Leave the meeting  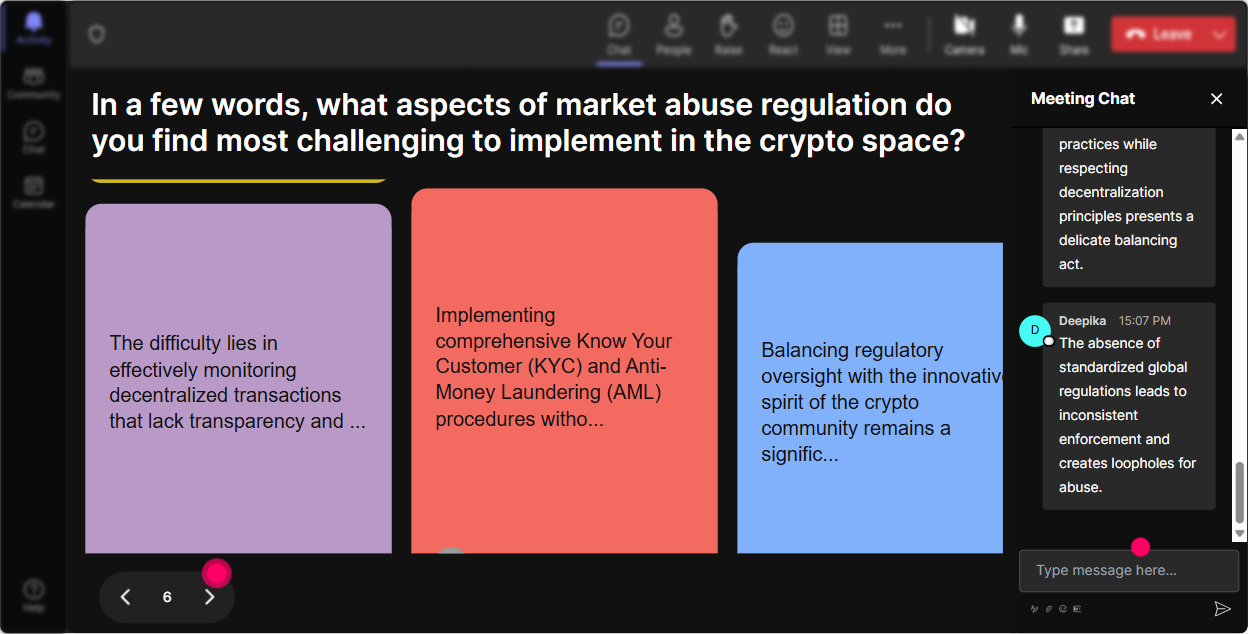1158,34
